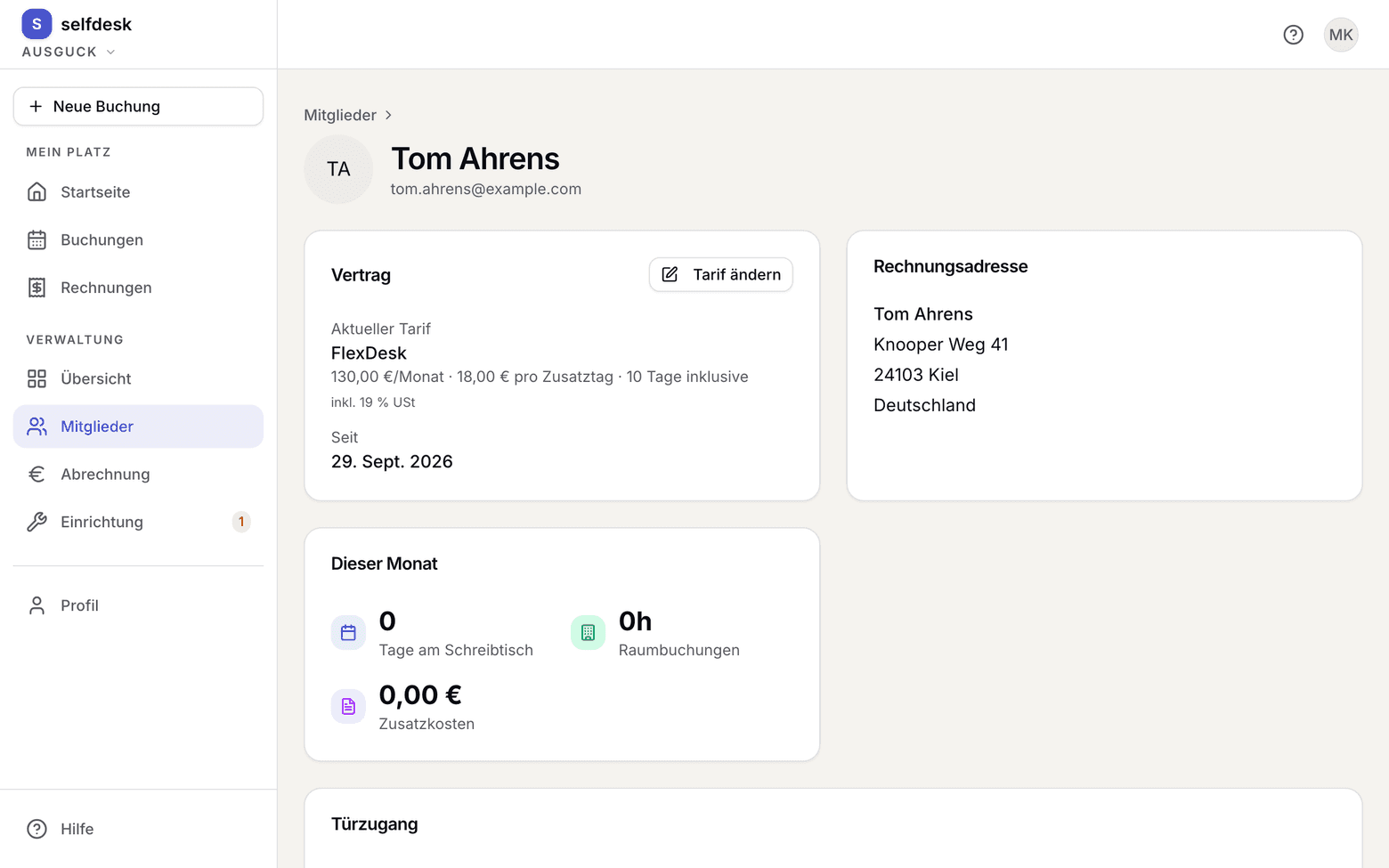The image size is (1389, 868).
Task: Click the Neue Buchung button
Action: [x=138, y=107]
